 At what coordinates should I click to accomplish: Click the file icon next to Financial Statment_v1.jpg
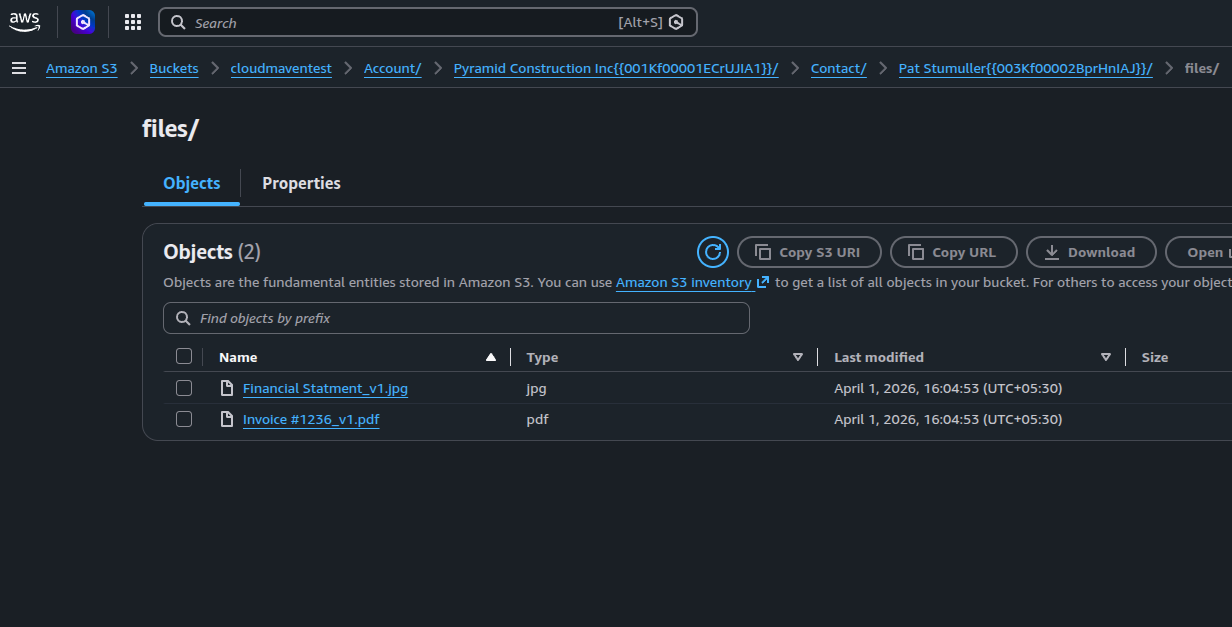point(227,388)
